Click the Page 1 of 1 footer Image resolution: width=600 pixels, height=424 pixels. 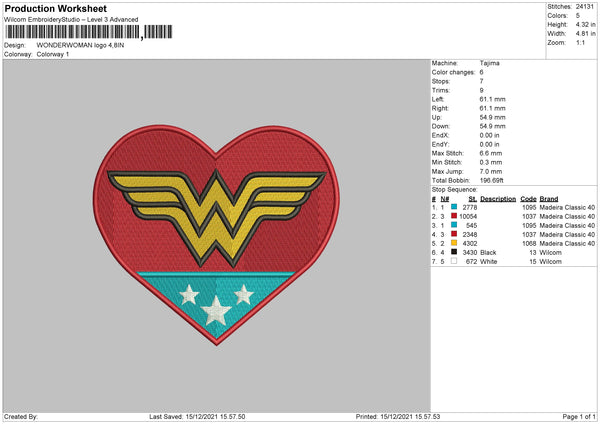(x=579, y=416)
